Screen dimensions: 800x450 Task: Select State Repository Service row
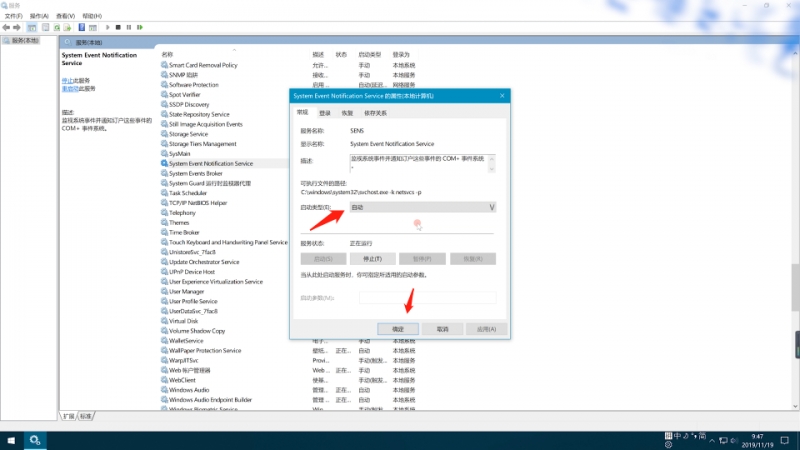pyautogui.click(x=199, y=114)
